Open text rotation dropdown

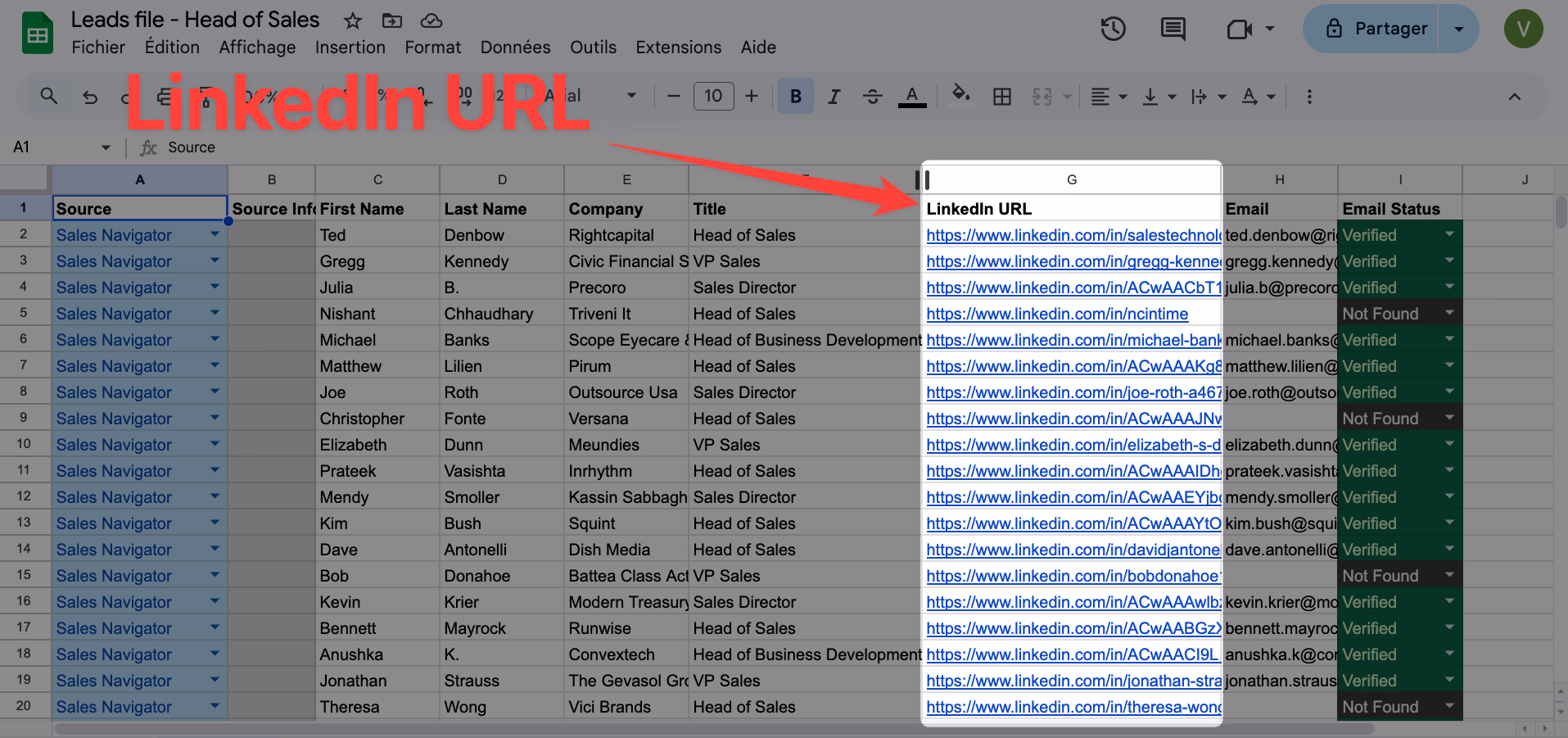pos(1258,97)
